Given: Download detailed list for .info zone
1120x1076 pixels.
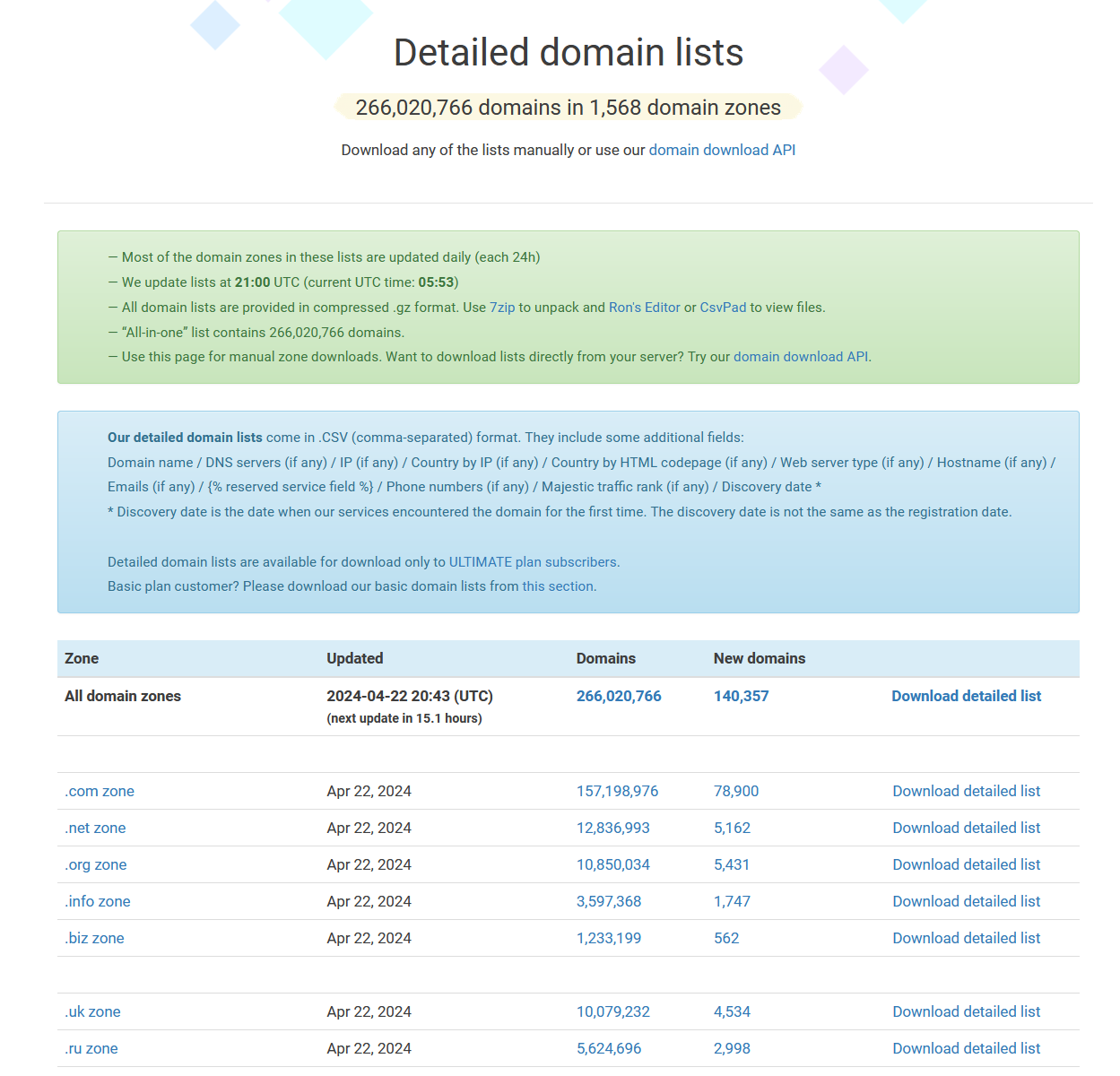Looking at the screenshot, I should [x=967, y=901].
